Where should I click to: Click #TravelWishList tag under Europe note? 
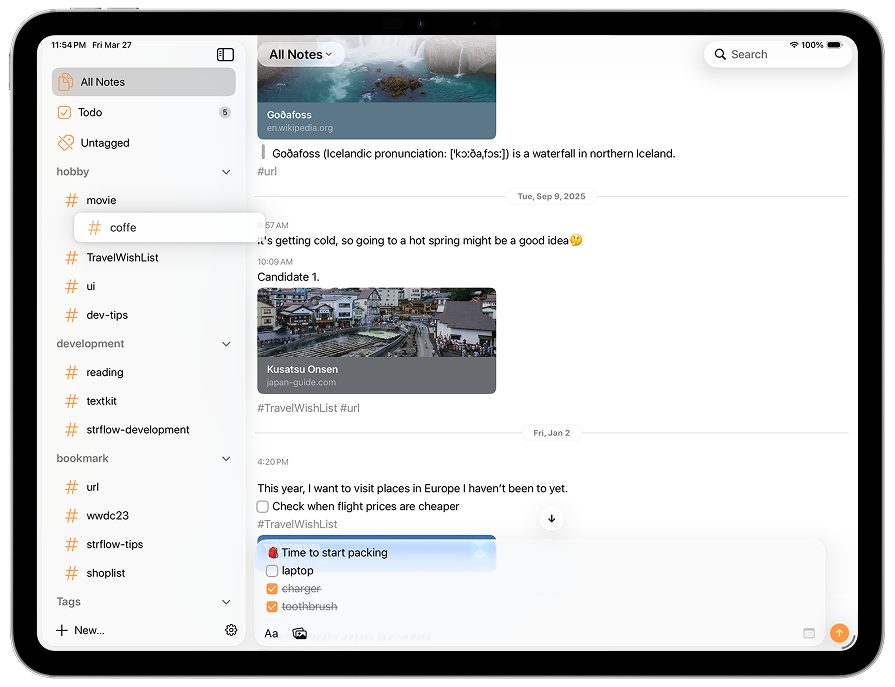click(297, 524)
